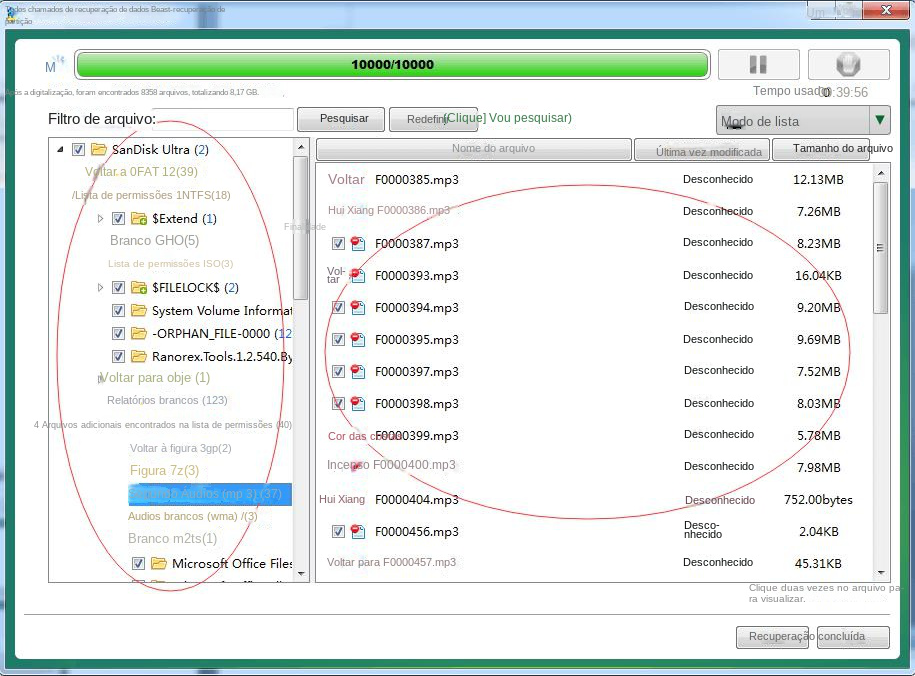Click the mp3 file icon beside F0000397.mp3
Viewport: 915px width, 676px height.
click(357, 372)
